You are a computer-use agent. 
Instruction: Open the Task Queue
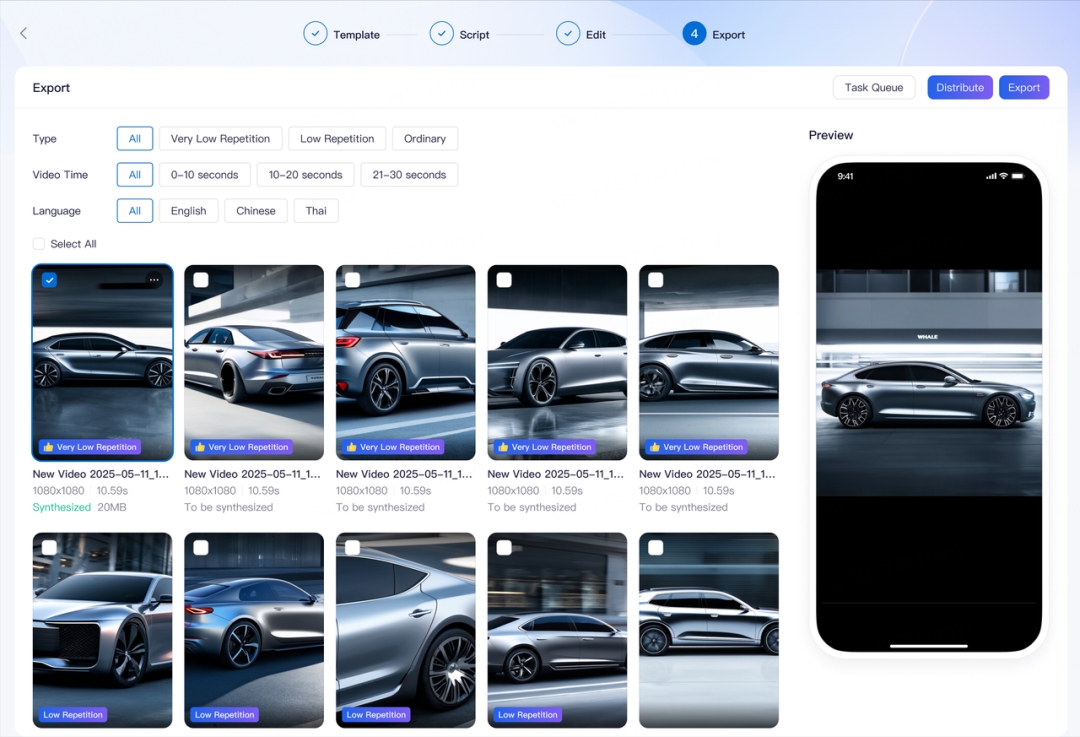coord(874,87)
